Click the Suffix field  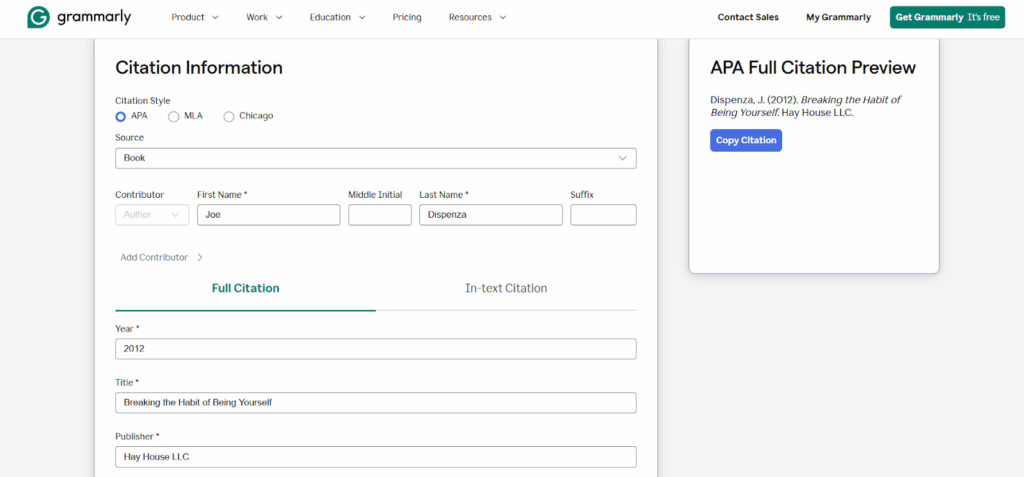coord(603,215)
